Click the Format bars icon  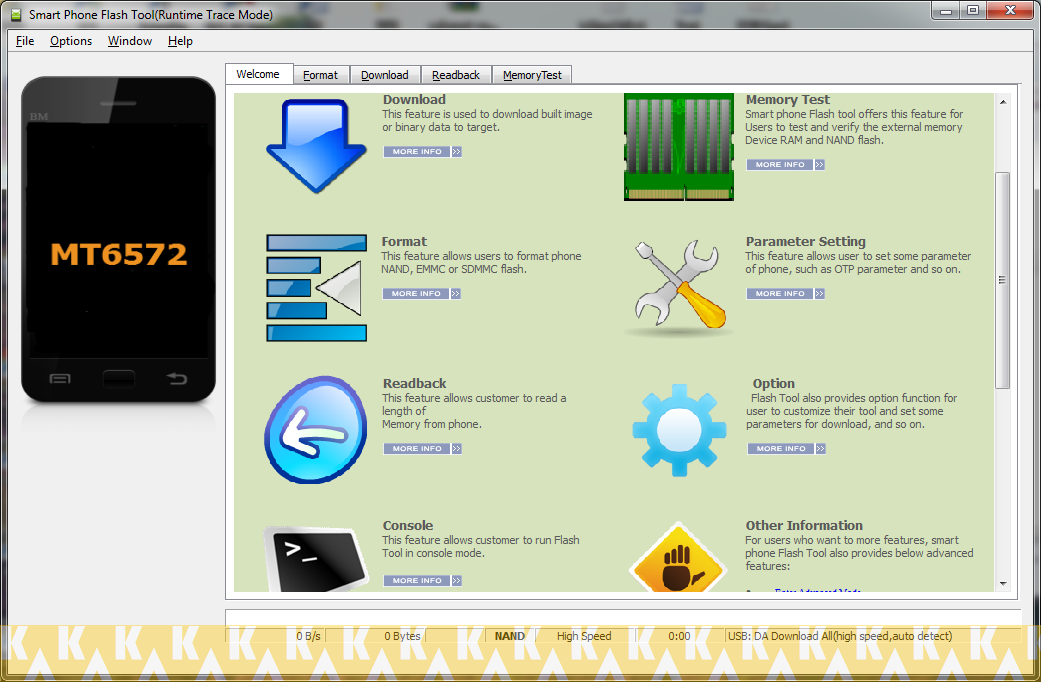[x=317, y=288]
